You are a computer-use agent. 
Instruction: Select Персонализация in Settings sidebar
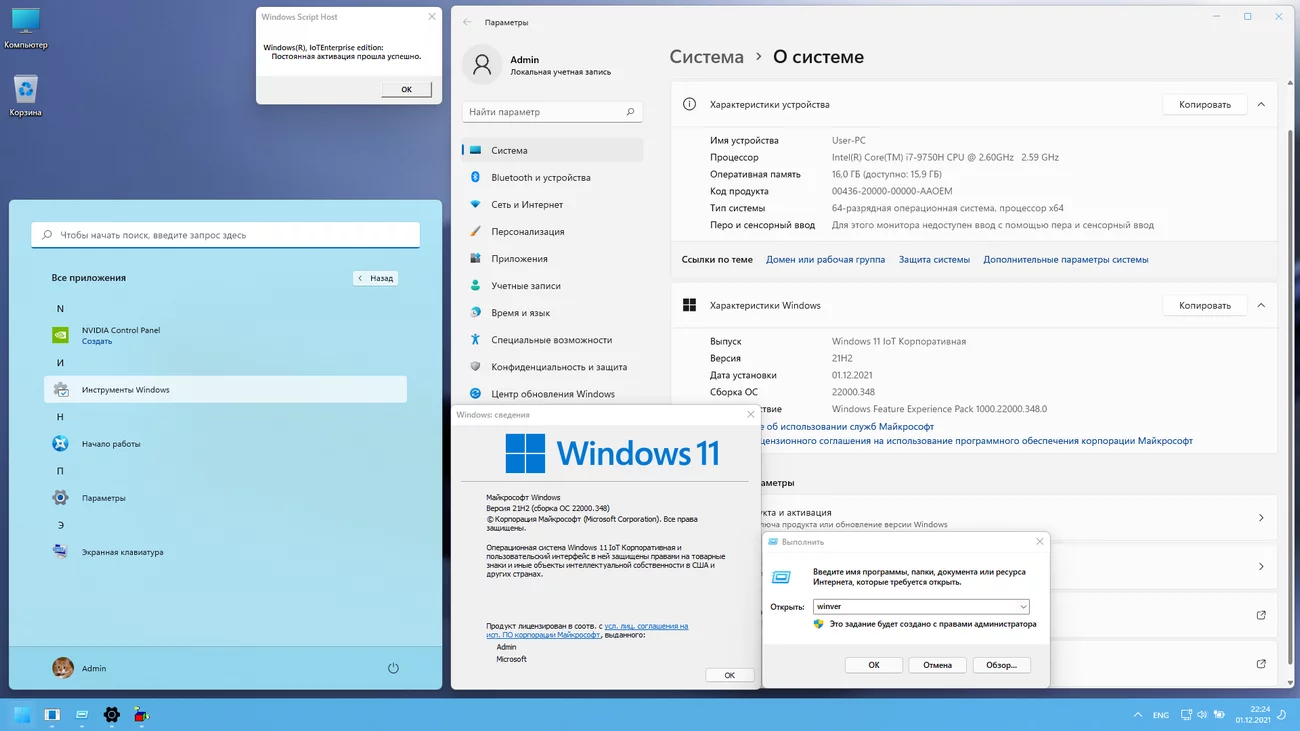pyautogui.click(x=553, y=231)
